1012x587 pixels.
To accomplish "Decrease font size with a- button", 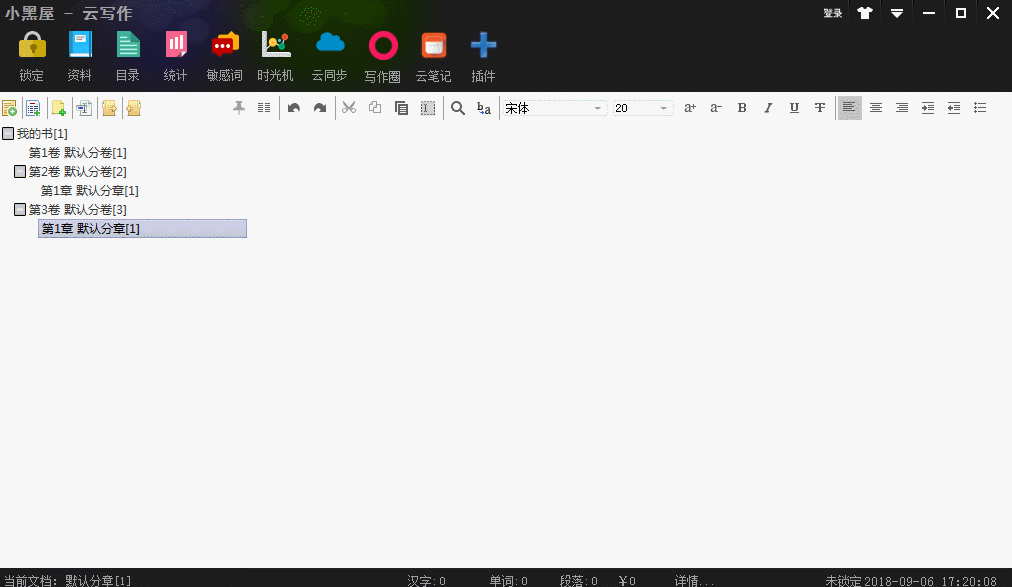I will pyautogui.click(x=716, y=108).
